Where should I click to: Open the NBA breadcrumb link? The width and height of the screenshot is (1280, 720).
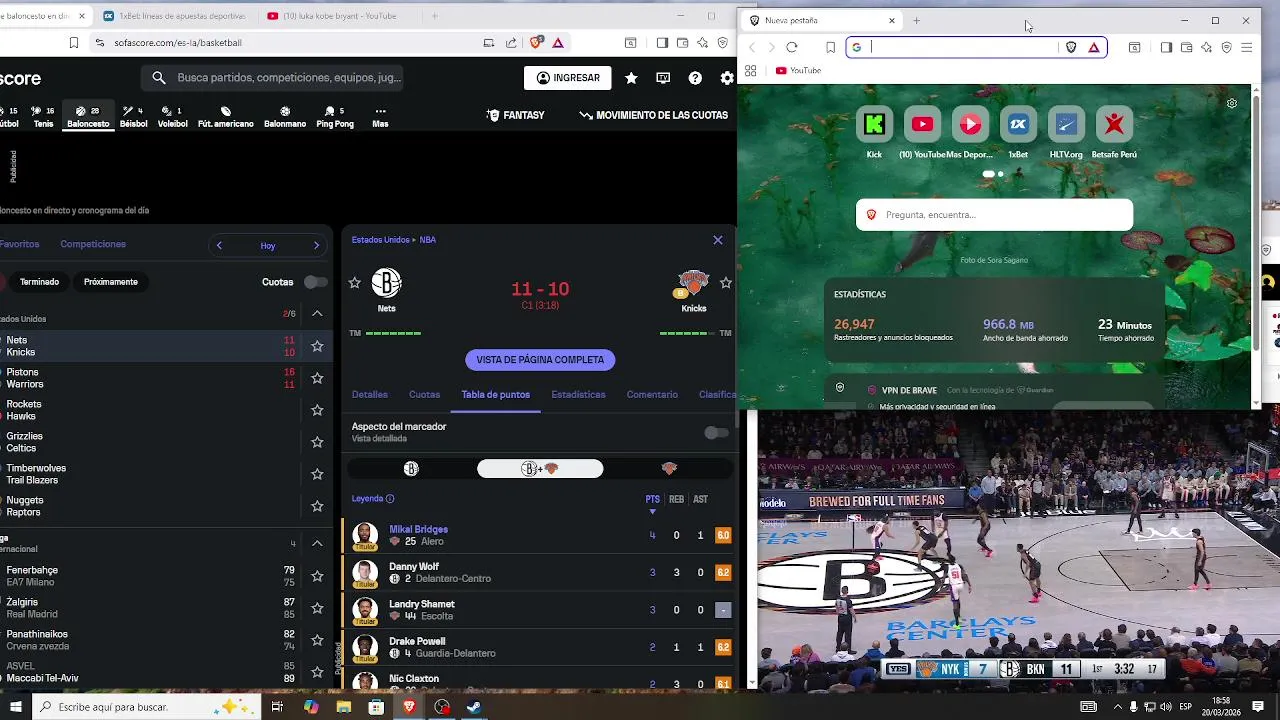pos(428,240)
